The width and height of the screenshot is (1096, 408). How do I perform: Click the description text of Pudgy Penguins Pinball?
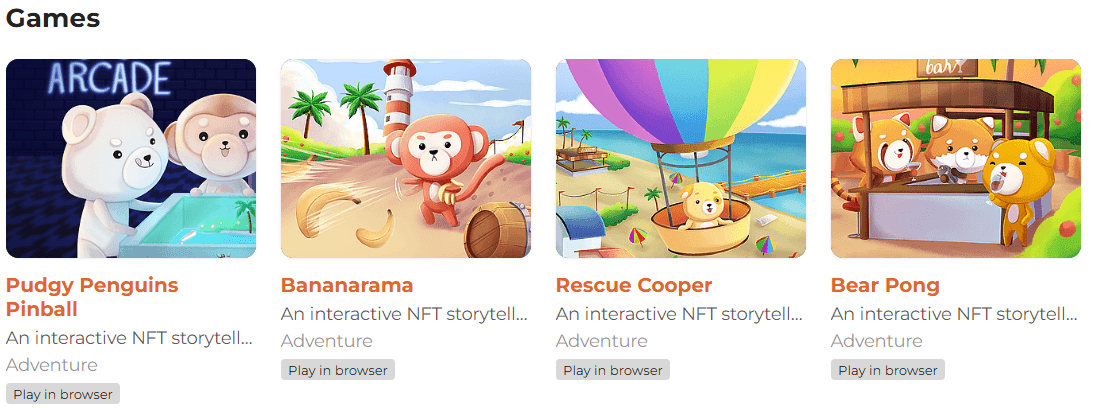point(129,338)
